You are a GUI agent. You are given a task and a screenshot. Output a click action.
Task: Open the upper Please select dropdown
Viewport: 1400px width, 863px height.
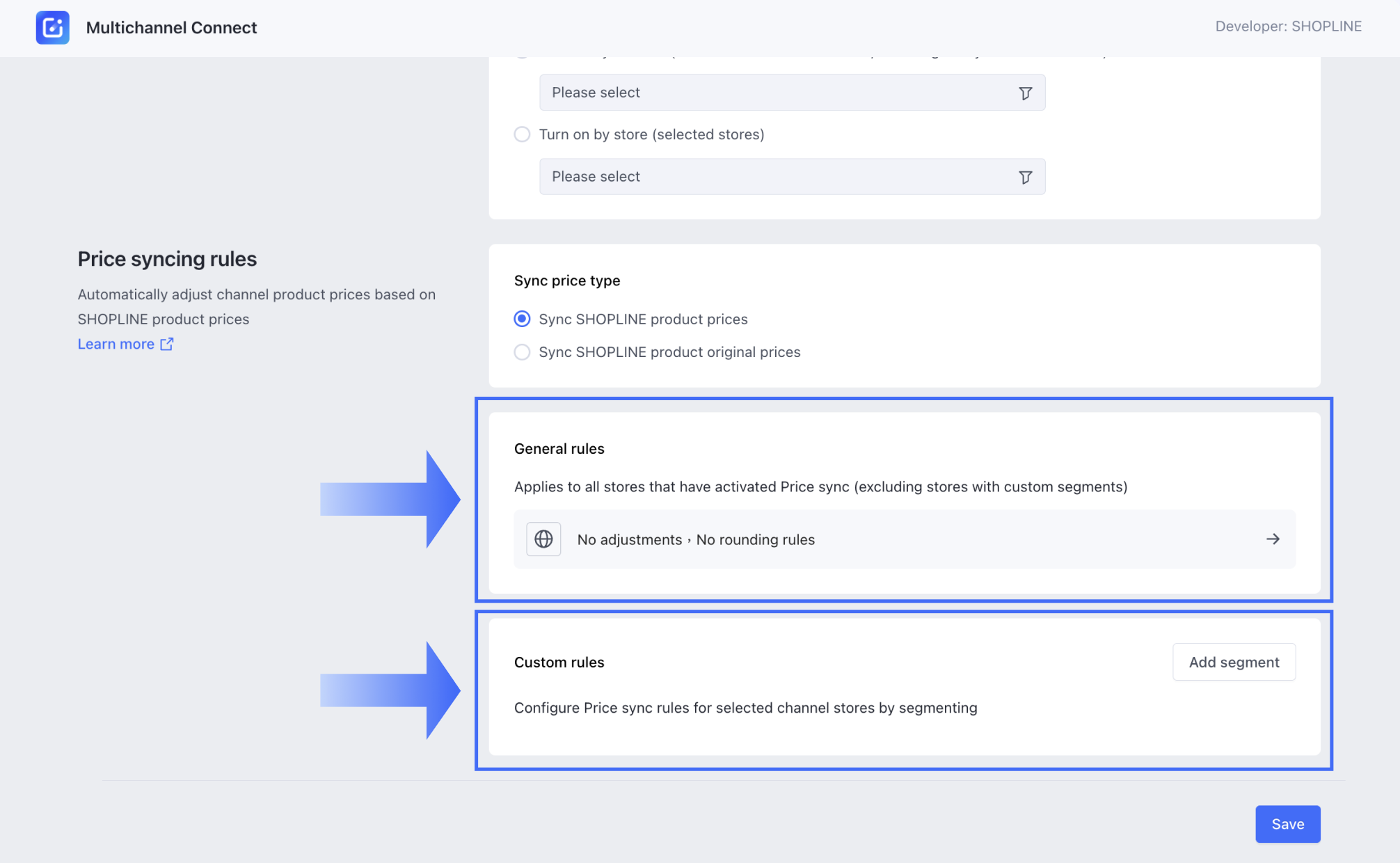(x=779, y=93)
